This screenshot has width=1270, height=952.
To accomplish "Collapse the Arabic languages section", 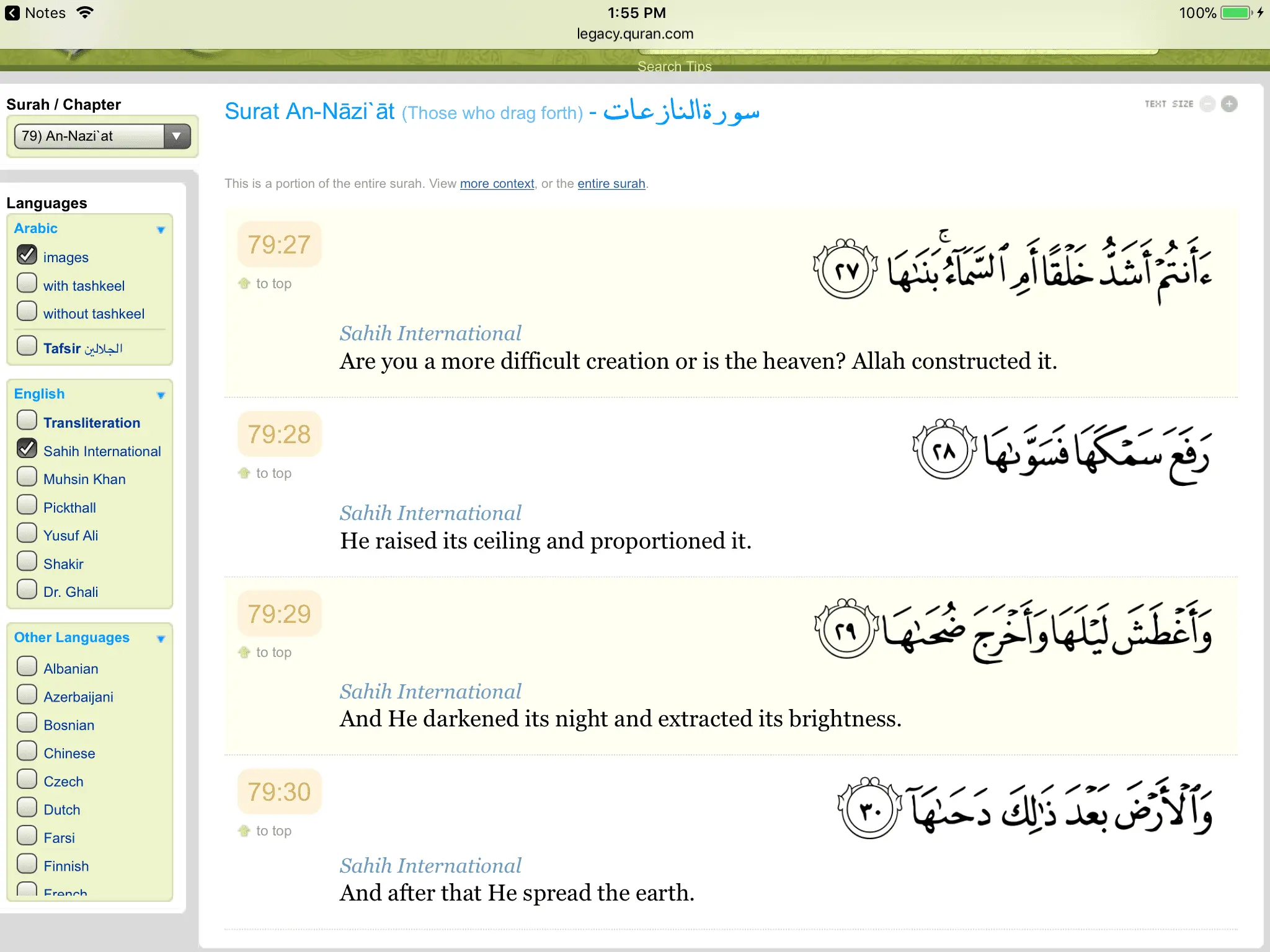I will coord(161,229).
